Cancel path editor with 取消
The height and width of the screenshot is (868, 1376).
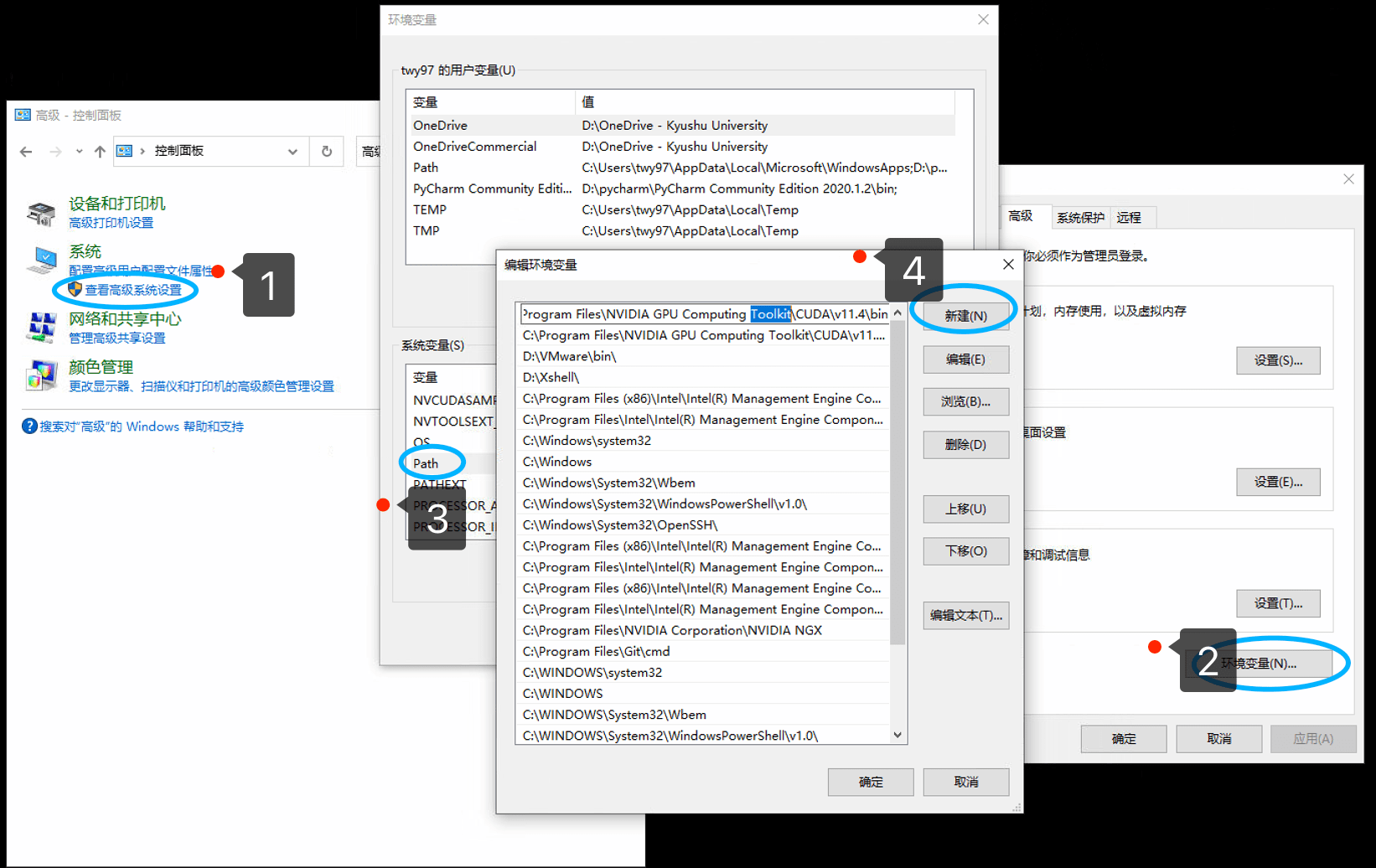(965, 782)
